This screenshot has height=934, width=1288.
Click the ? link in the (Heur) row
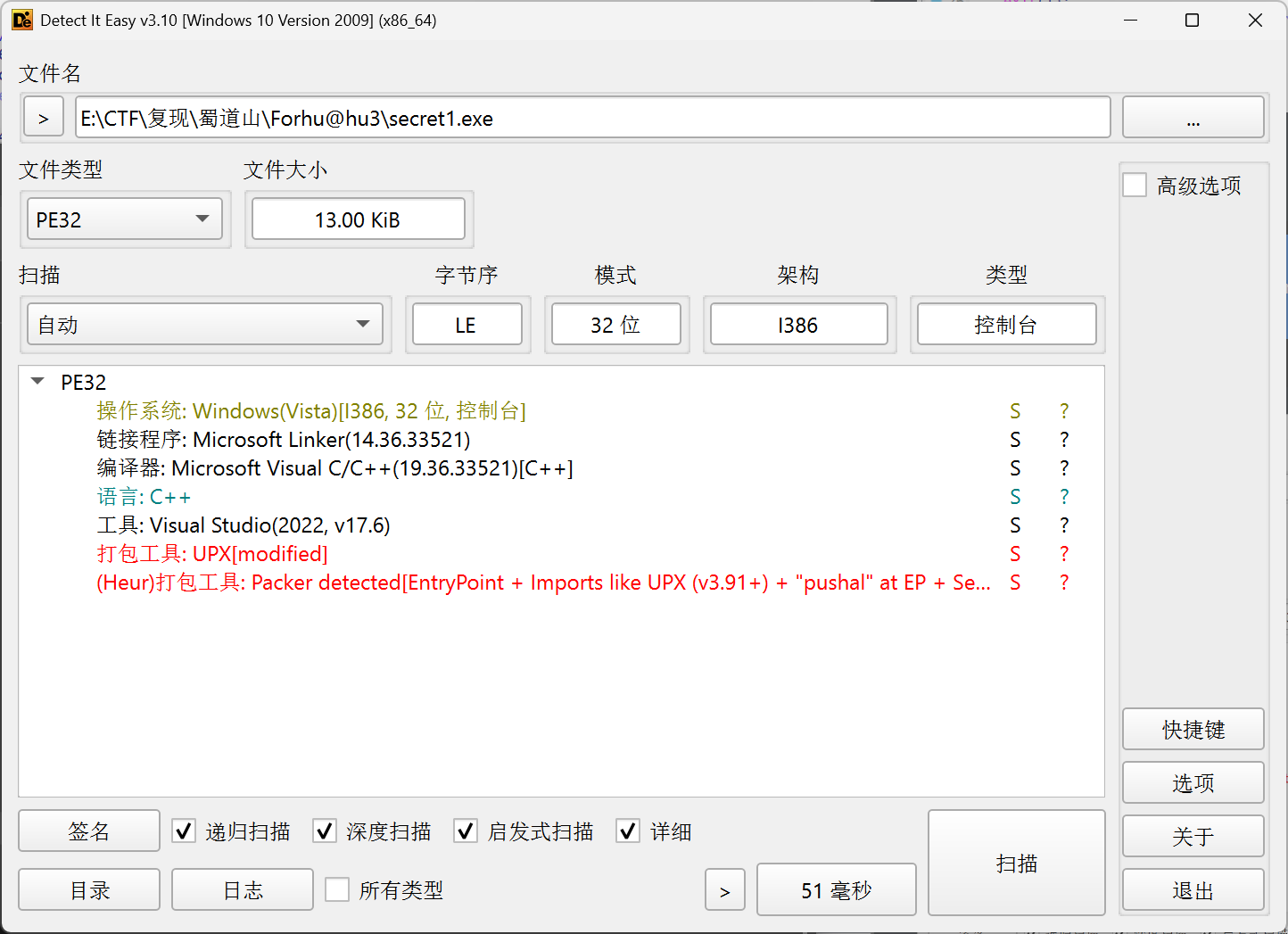(1064, 582)
